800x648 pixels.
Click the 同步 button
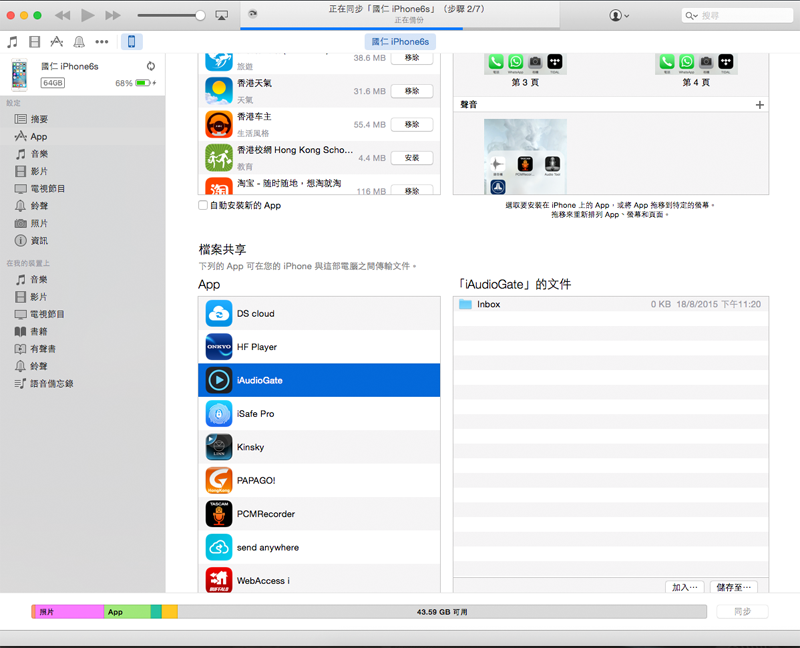coord(742,611)
